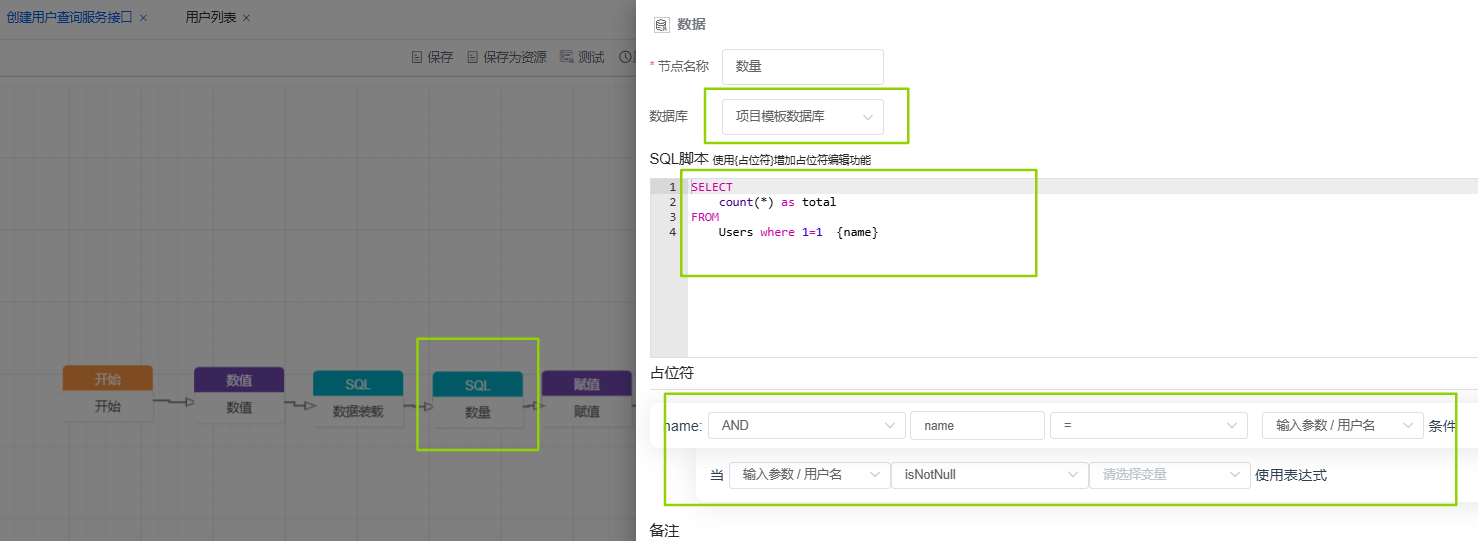1478x541 pixels.
Task: Click the 保存 save icon in toolbar
Action: pyautogui.click(x=417, y=57)
